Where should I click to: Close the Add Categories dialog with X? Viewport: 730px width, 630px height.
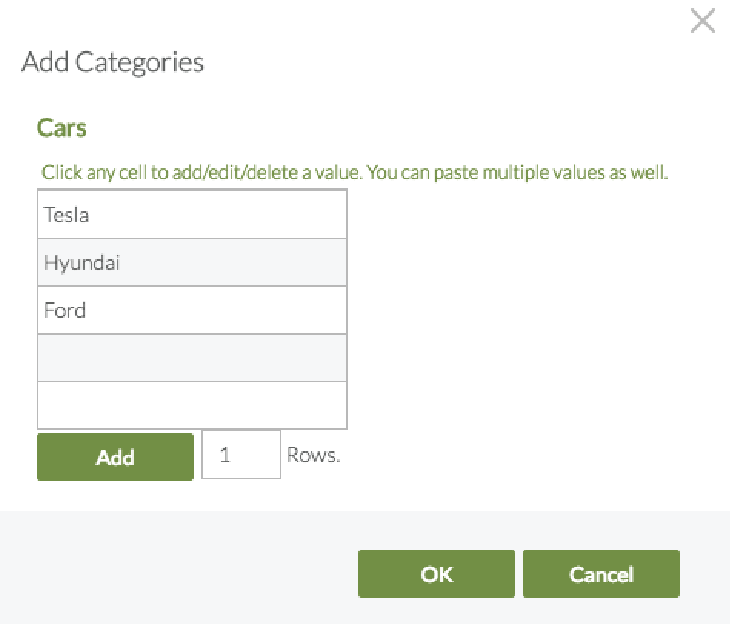click(x=703, y=21)
